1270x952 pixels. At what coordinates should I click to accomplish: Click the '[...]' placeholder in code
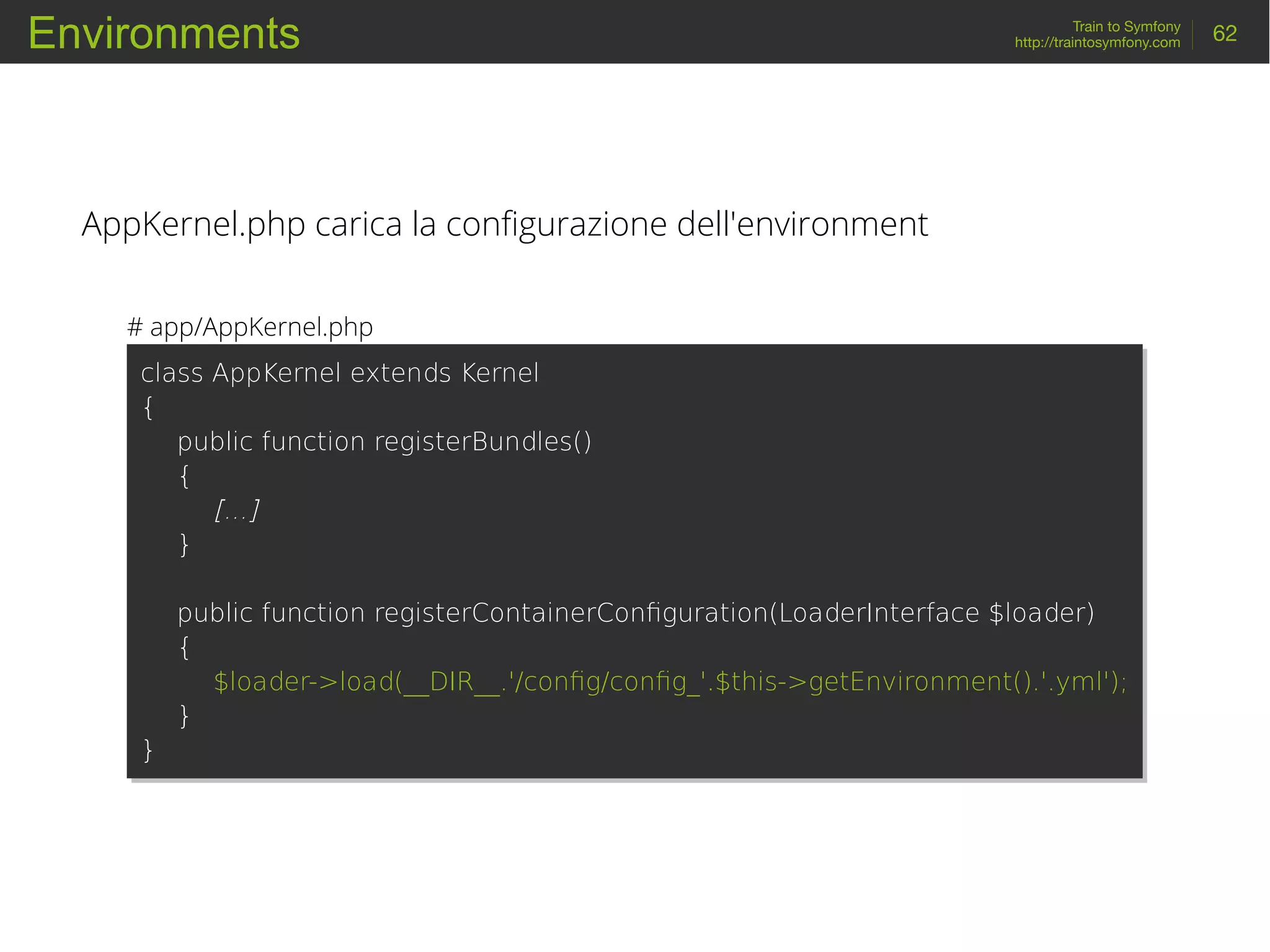[x=236, y=510]
